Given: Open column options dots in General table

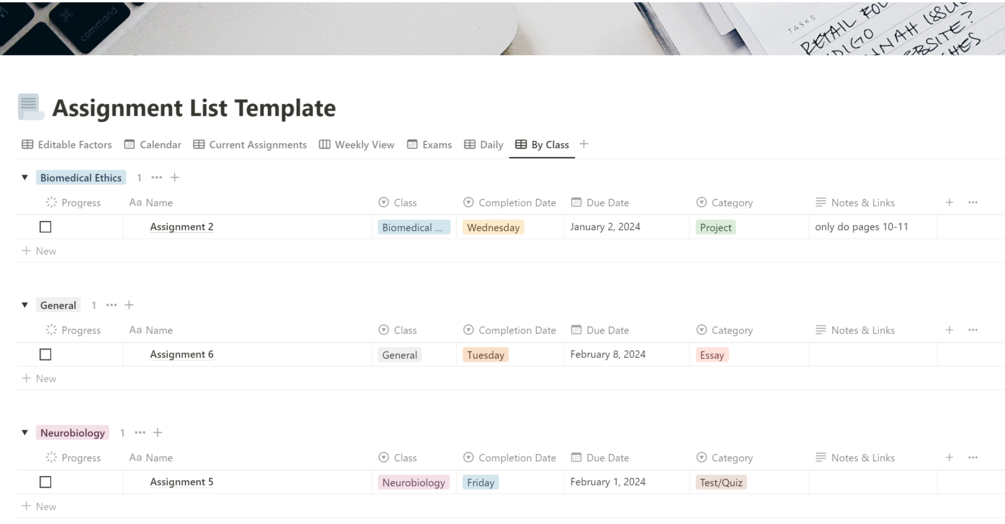Looking at the screenshot, I should 973,330.
